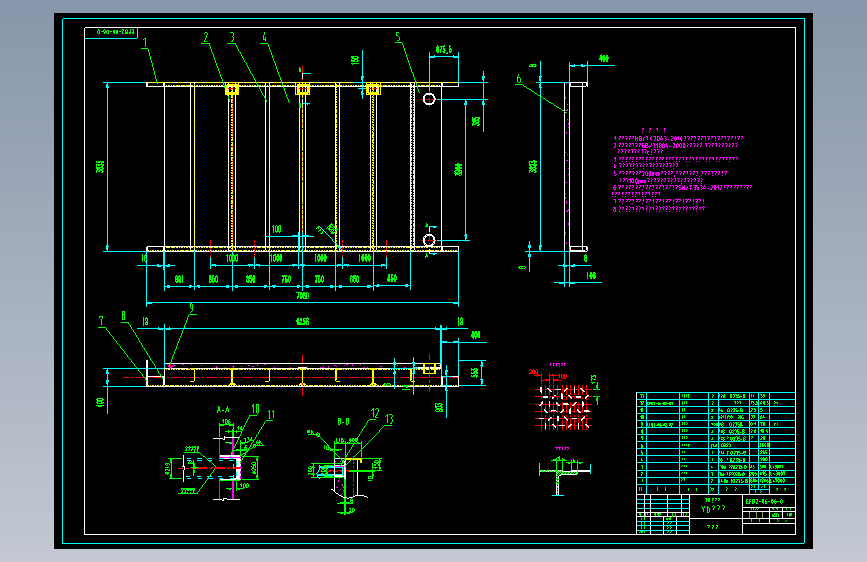867x562 pixels.
Task: Click the red hatch pattern detail
Action: coord(564,408)
